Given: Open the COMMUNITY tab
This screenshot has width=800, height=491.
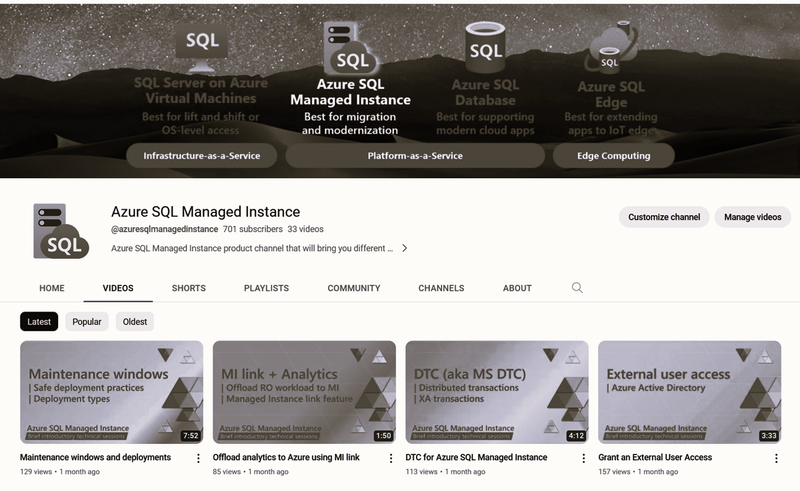Looking at the screenshot, I should click(x=354, y=288).
